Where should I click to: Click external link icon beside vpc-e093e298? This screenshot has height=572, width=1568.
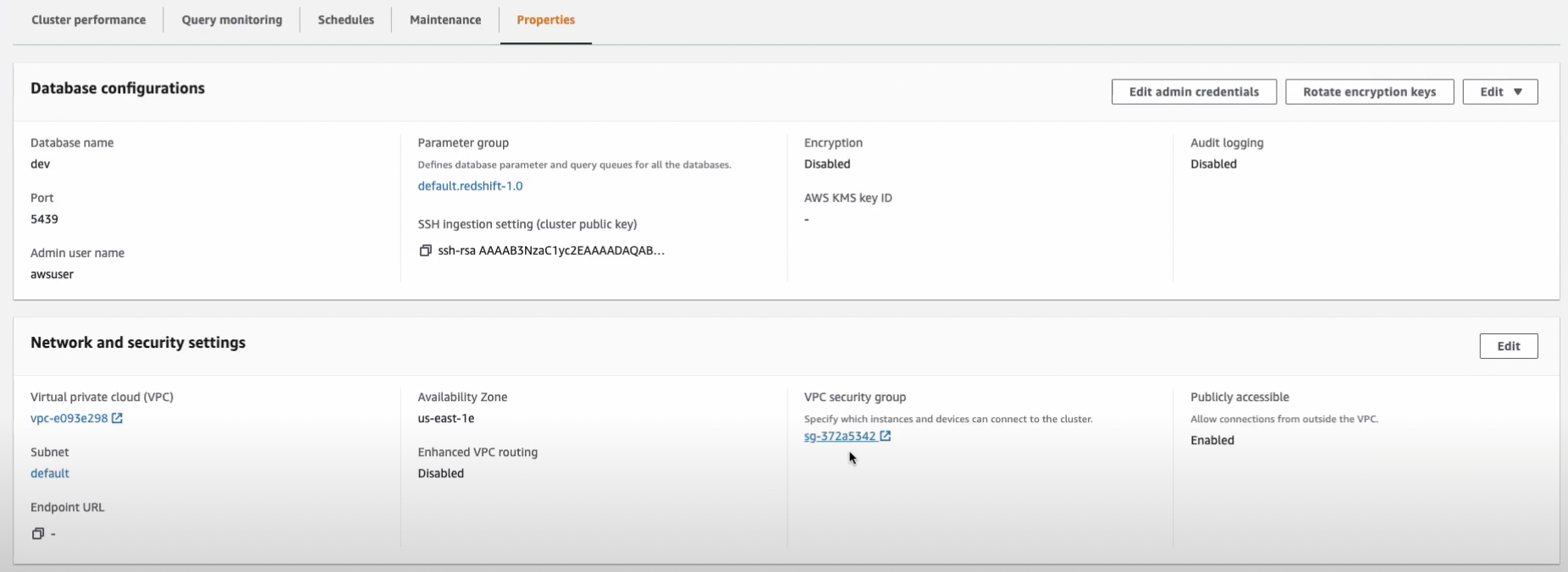(x=118, y=418)
